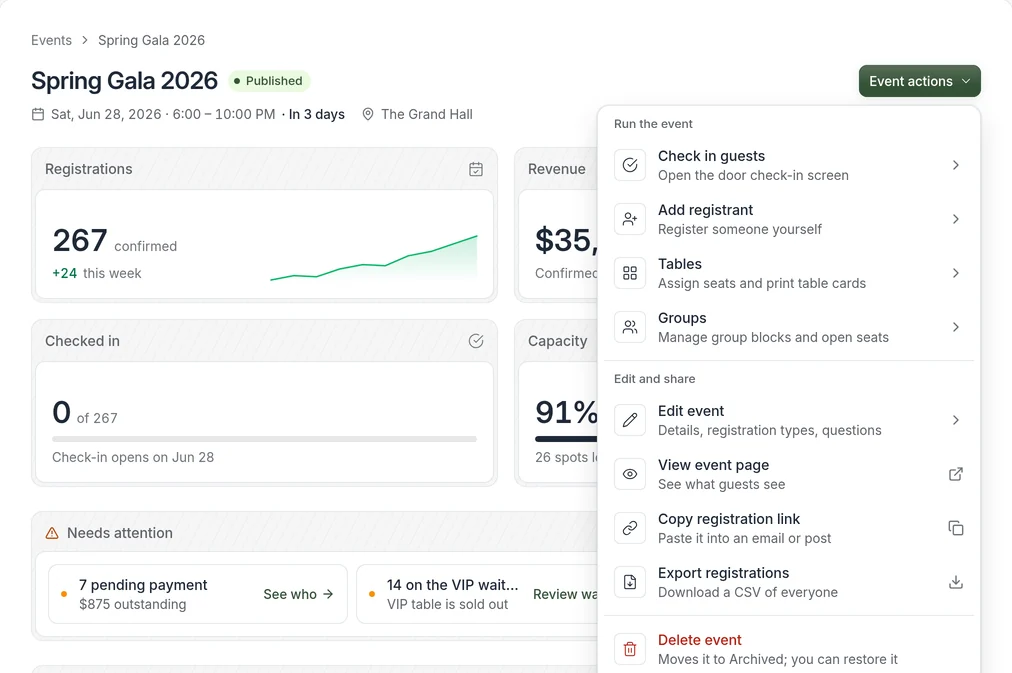The height and width of the screenshot is (673, 1012).
Task: Click the View event page eye icon
Action: [630, 474]
